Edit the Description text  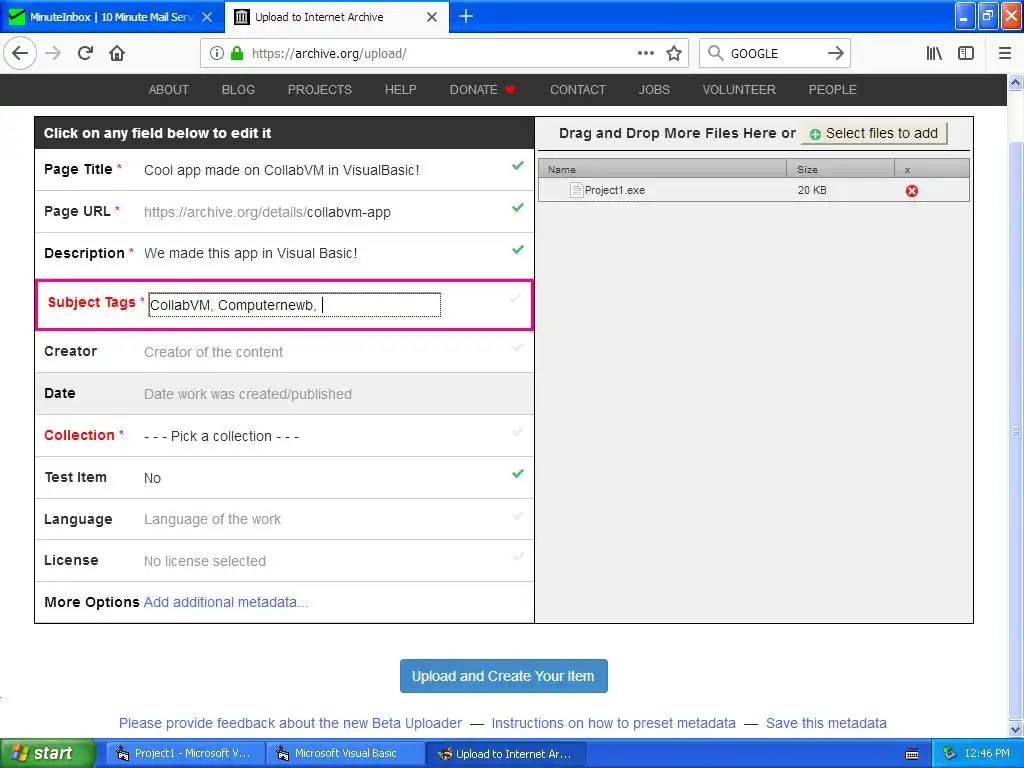coord(250,253)
